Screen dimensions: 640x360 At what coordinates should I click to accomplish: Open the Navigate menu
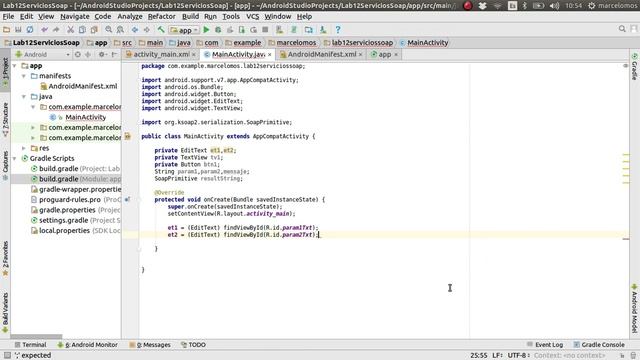[x=75, y=16]
